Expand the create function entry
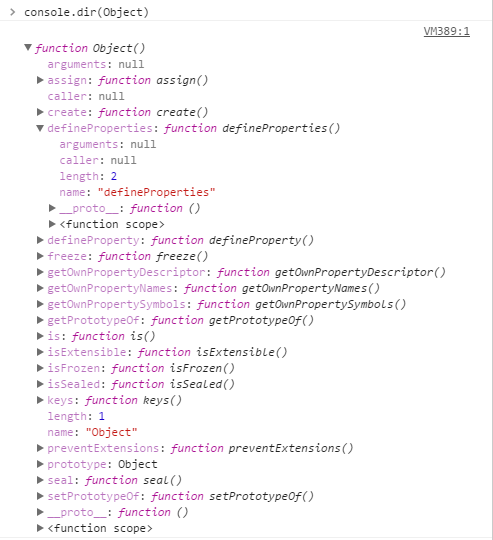The width and height of the screenshot is (493, 540). [x=40, y=112]
